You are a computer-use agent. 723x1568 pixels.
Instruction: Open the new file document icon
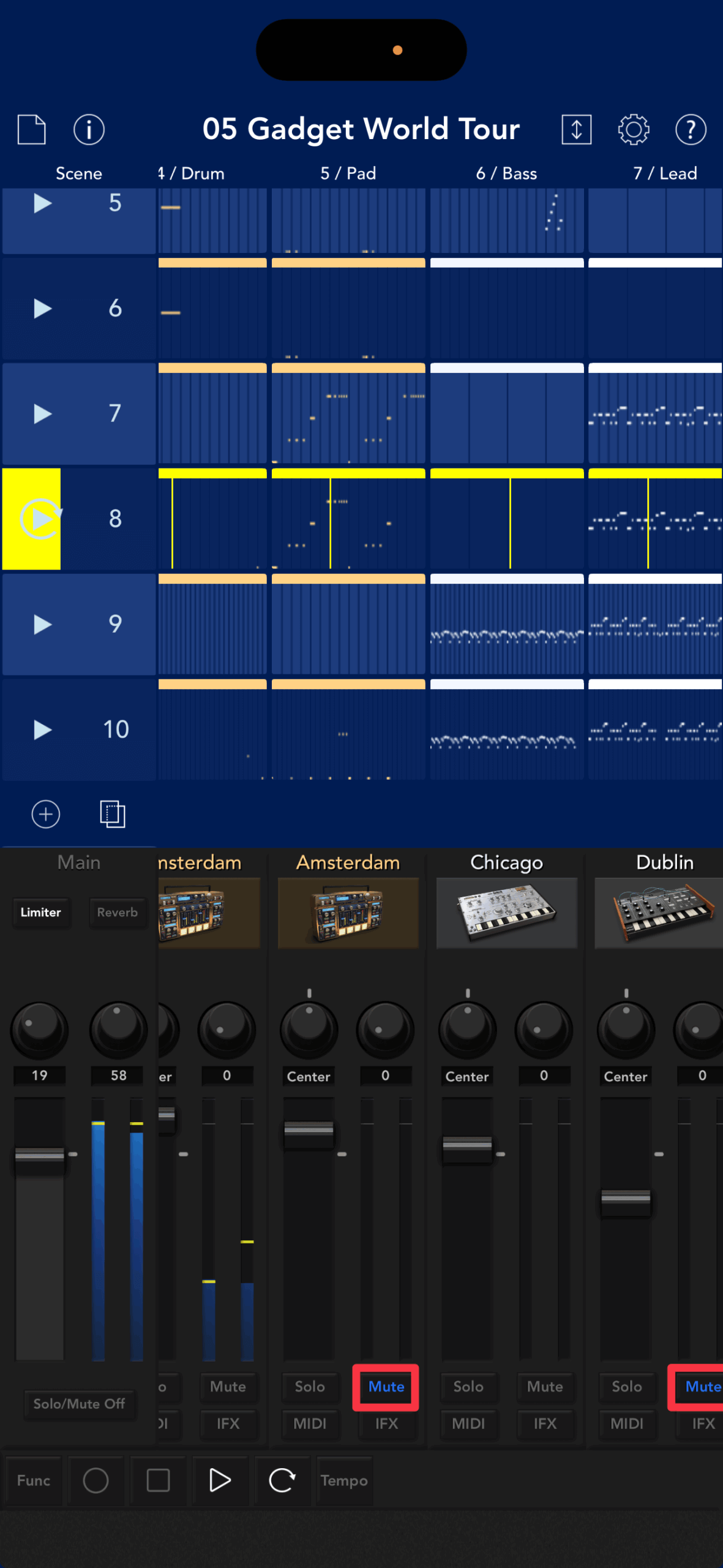31,129
